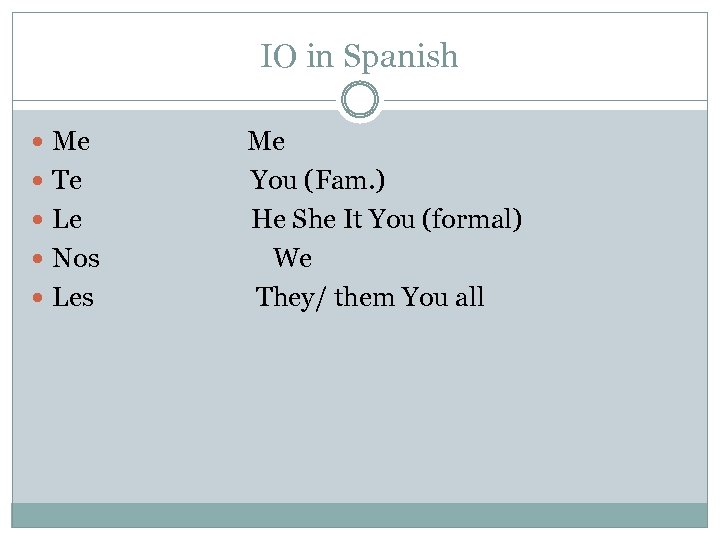Select the You (Fam.) translation text
The width and height of the screenshot is (720, 540).
click(318, 181)
